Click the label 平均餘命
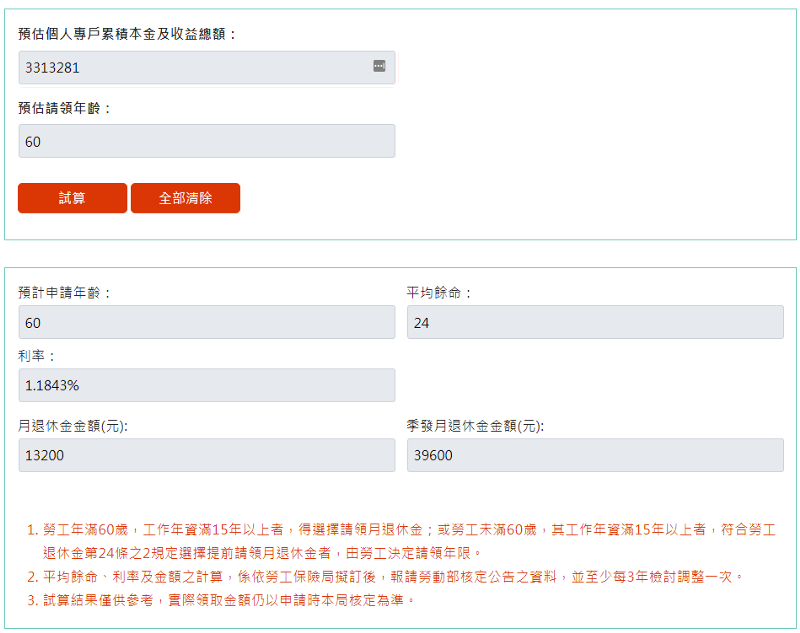Viewport: 800px width, 633px height. click(x=438, y=293)
